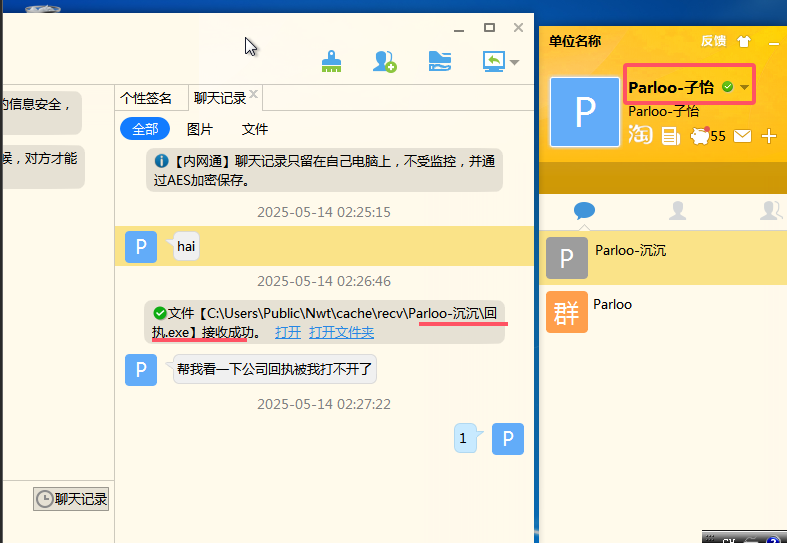
Task: Expand the arrow next to remote desktop icon
Action: [514, 62]
